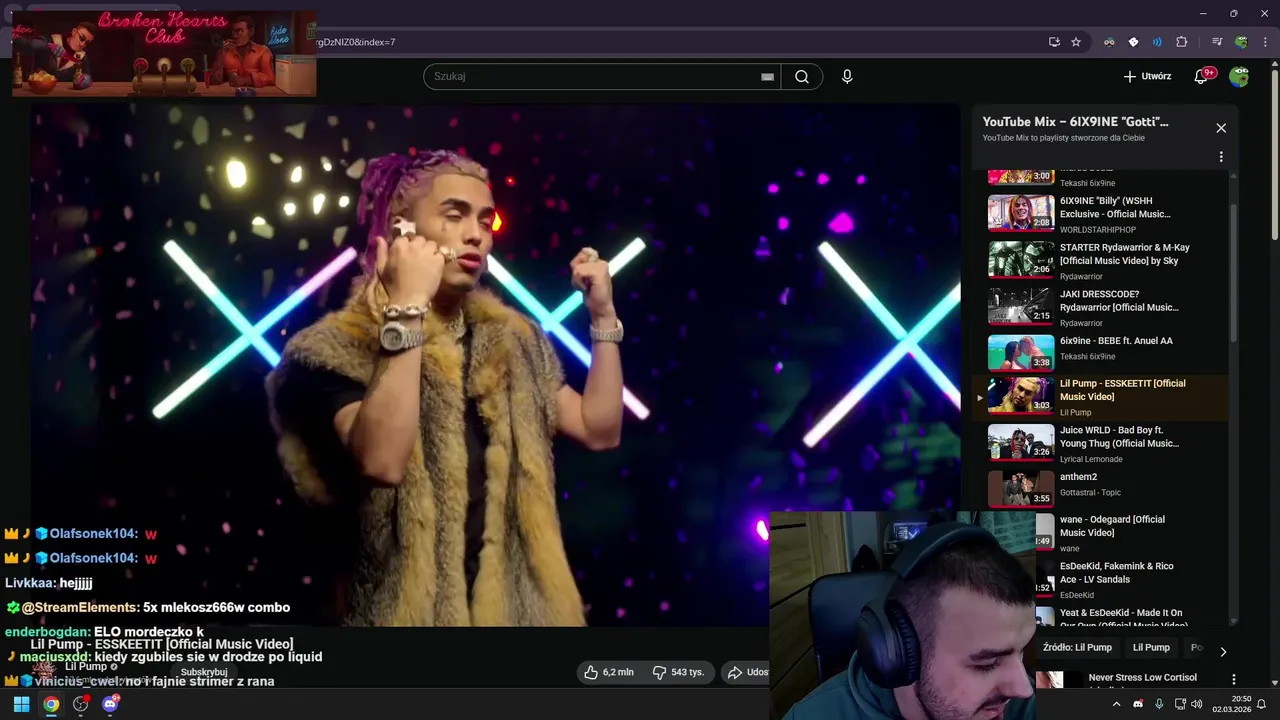Close the YouTube Mix playlist panel
This screenshot has width=1280, height=720.
pyautogui.click(x=1221, y=128)
